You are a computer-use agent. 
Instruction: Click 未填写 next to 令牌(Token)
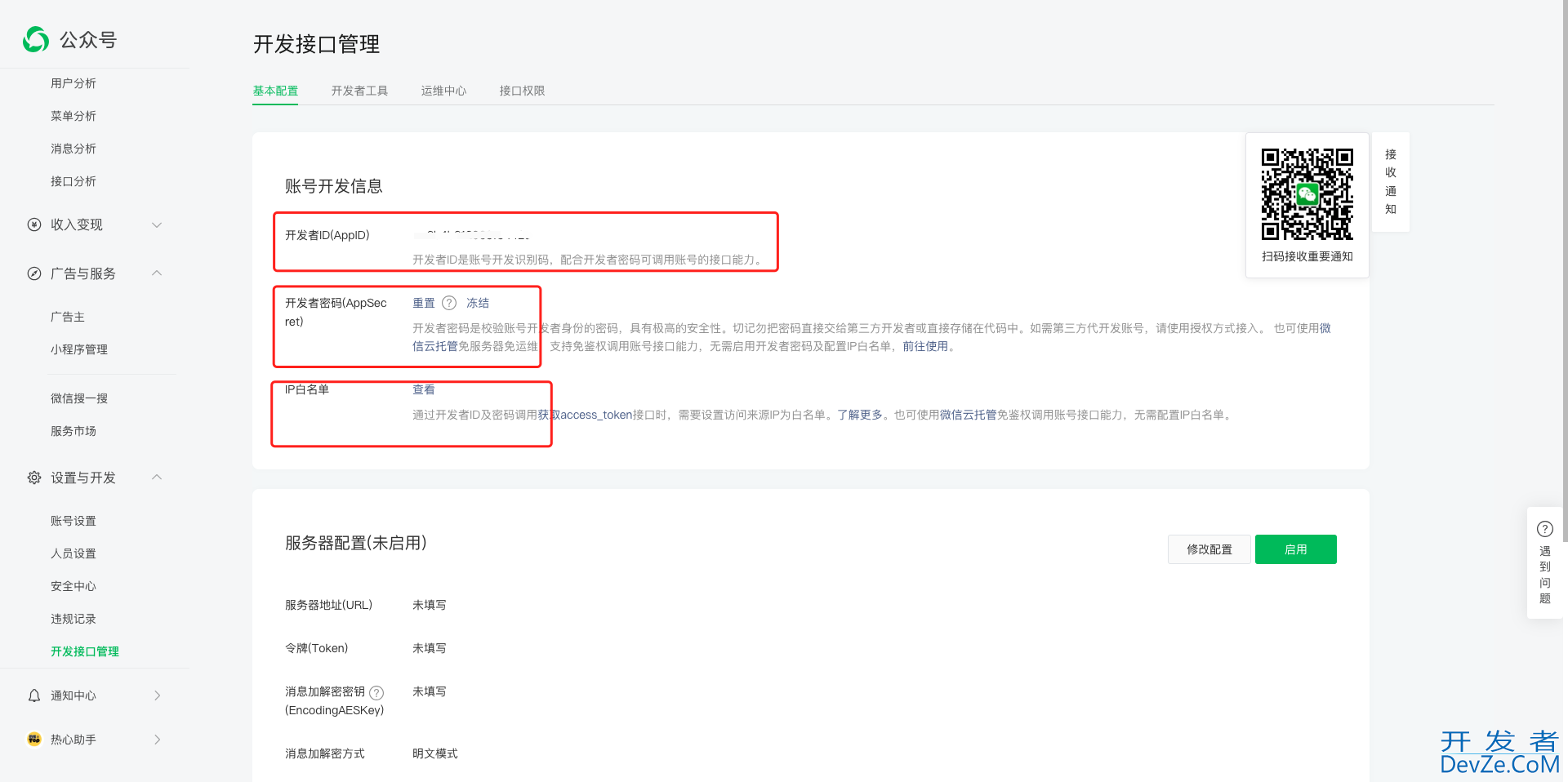430,648
